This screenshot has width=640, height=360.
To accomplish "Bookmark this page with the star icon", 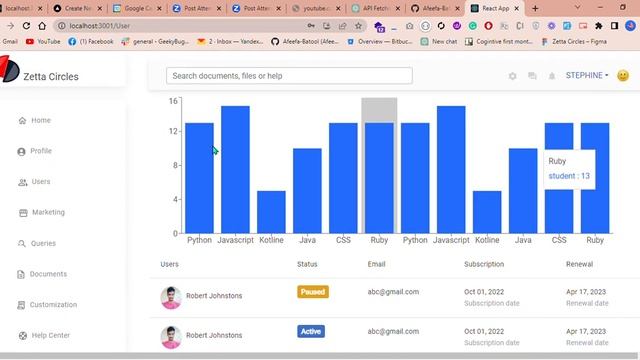I will (358, 26).
